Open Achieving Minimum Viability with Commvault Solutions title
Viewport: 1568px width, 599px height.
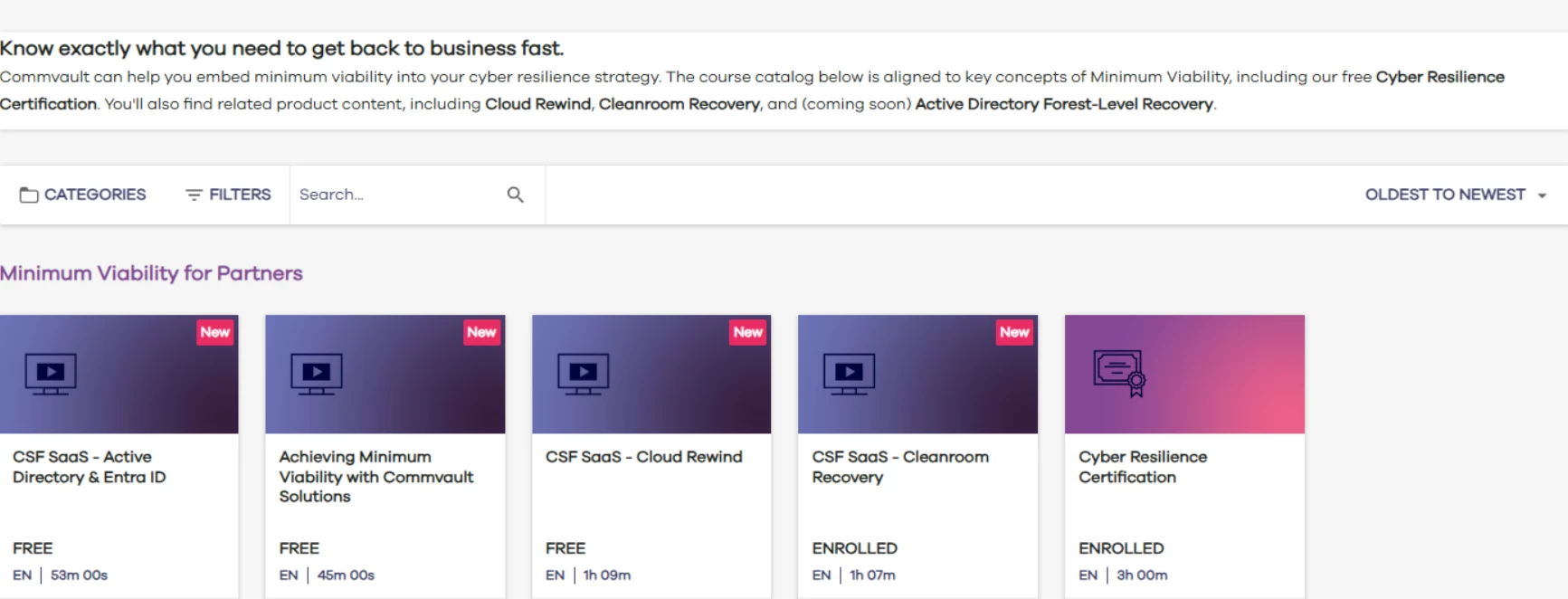point(376,477)
